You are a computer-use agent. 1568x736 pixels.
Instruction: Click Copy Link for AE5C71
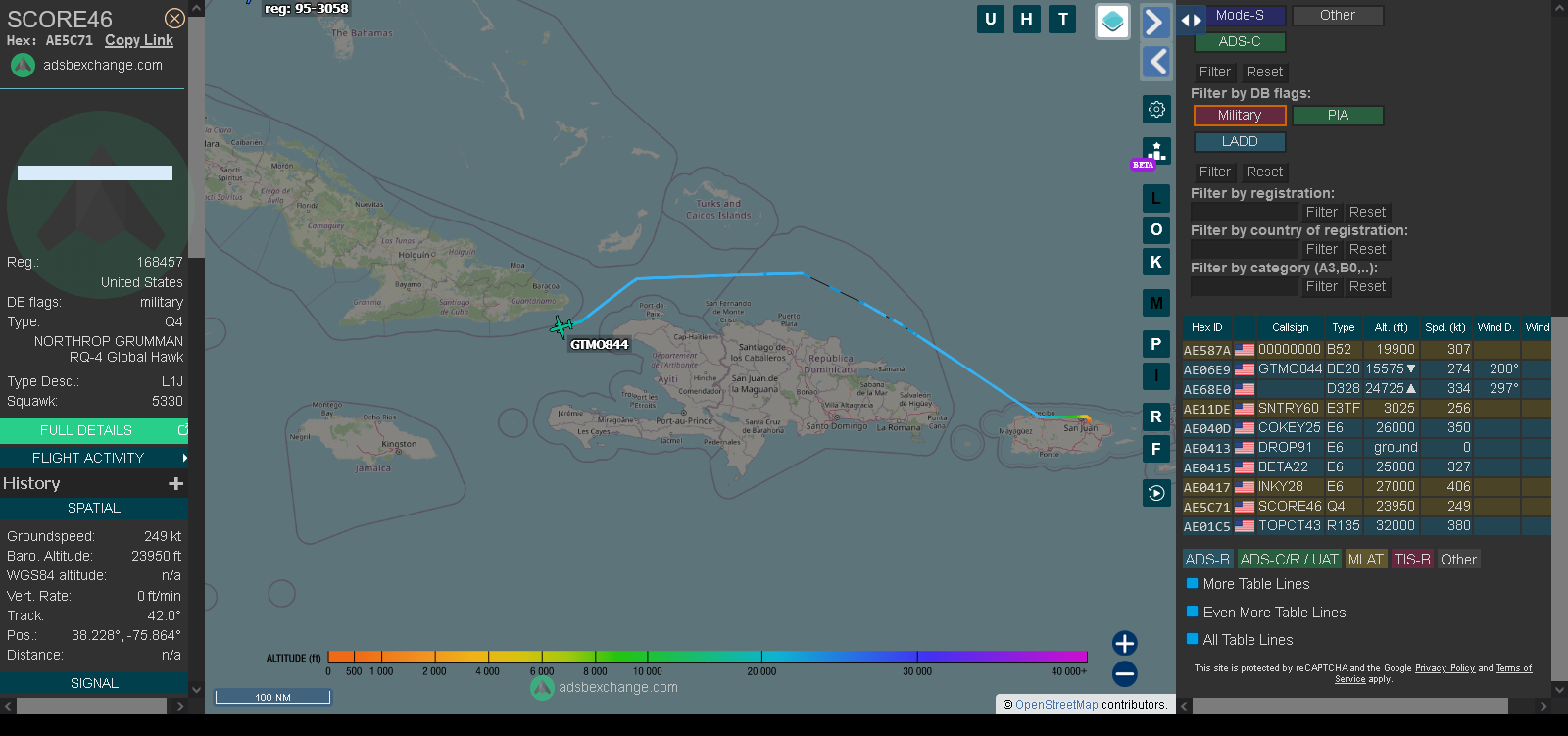139,40
